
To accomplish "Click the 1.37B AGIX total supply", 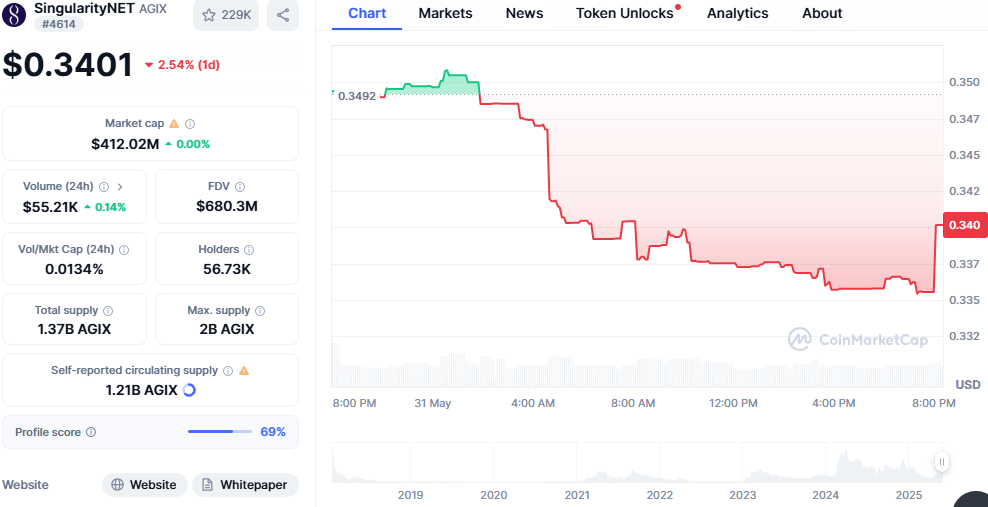I will (74, 329).
